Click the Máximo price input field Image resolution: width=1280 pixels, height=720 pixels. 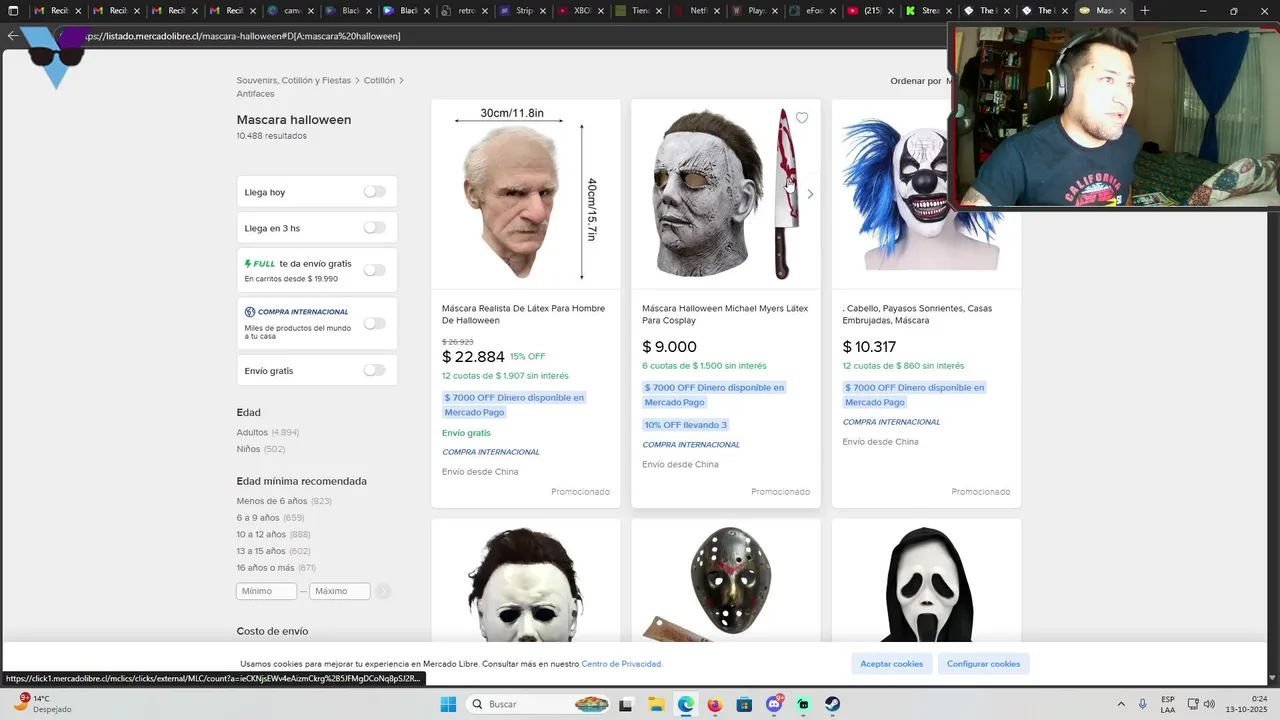(340, 591)
